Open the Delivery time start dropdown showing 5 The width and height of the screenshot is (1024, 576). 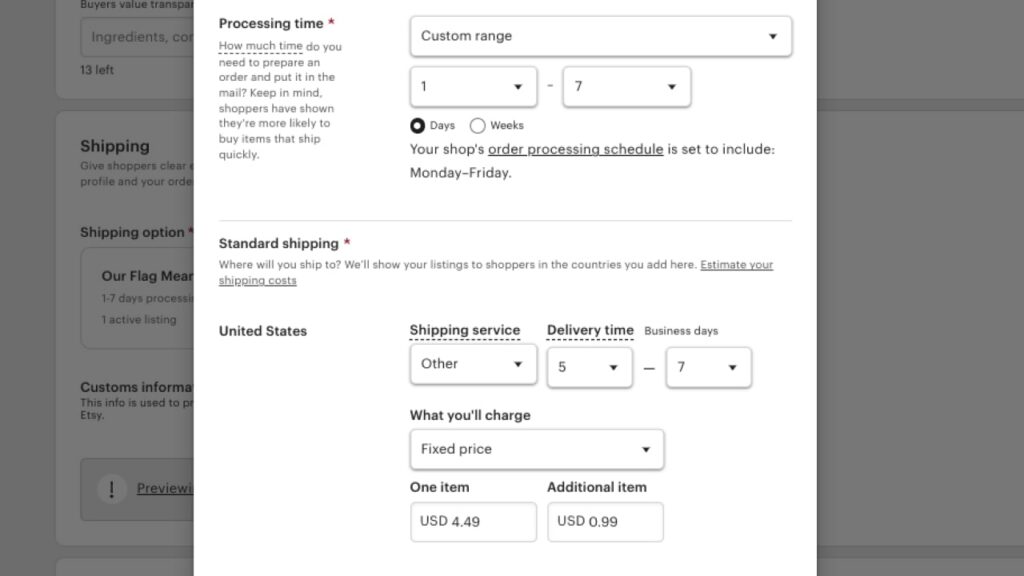coord(589,368)
